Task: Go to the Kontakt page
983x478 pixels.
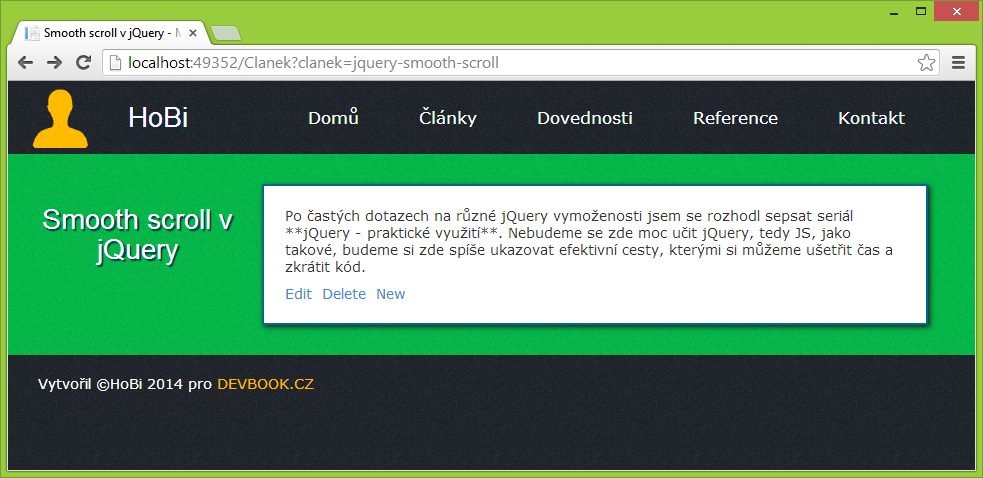Action: point(871,118)
